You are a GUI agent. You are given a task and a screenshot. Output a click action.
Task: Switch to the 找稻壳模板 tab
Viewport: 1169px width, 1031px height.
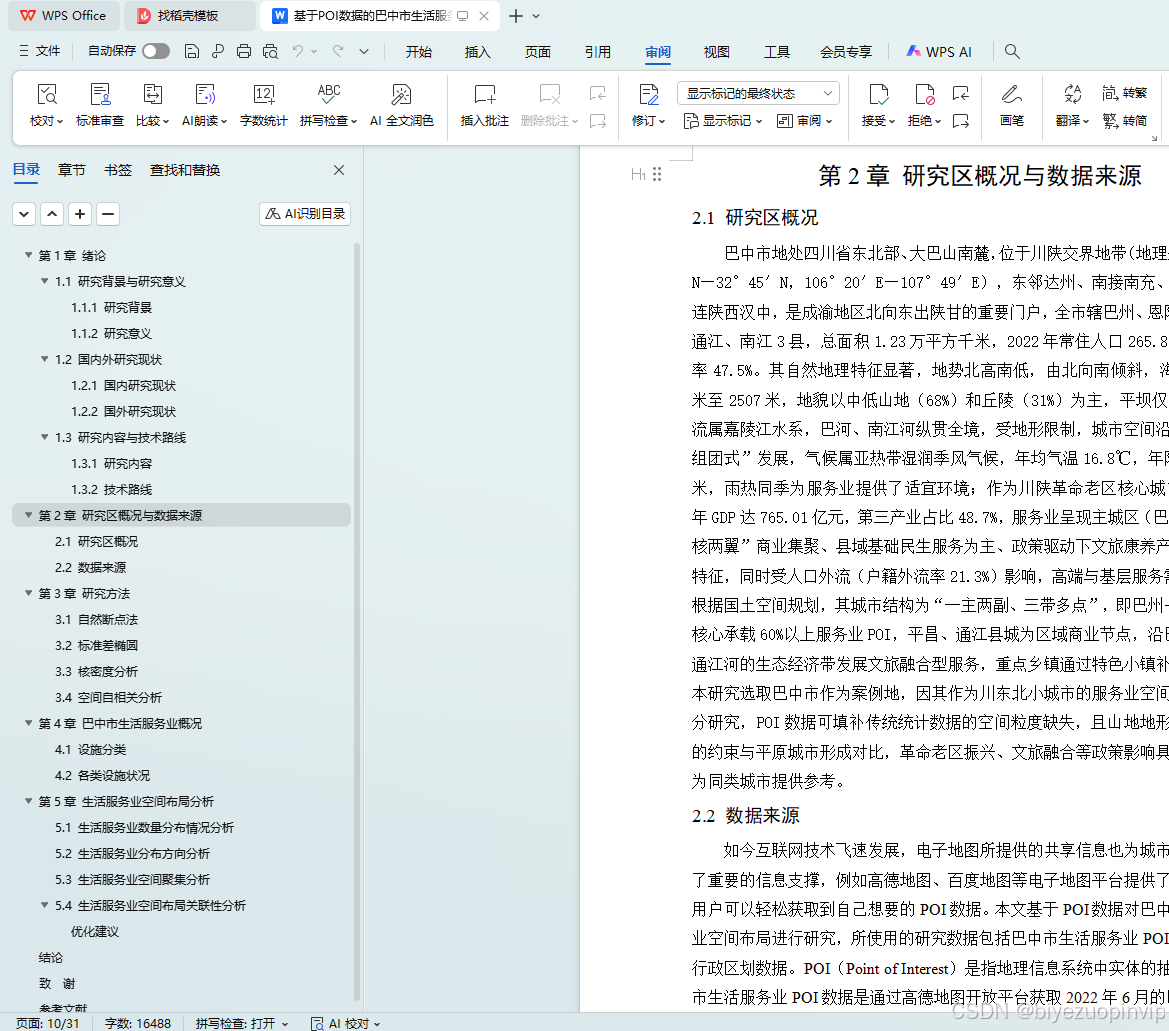[x=189, y=16]
